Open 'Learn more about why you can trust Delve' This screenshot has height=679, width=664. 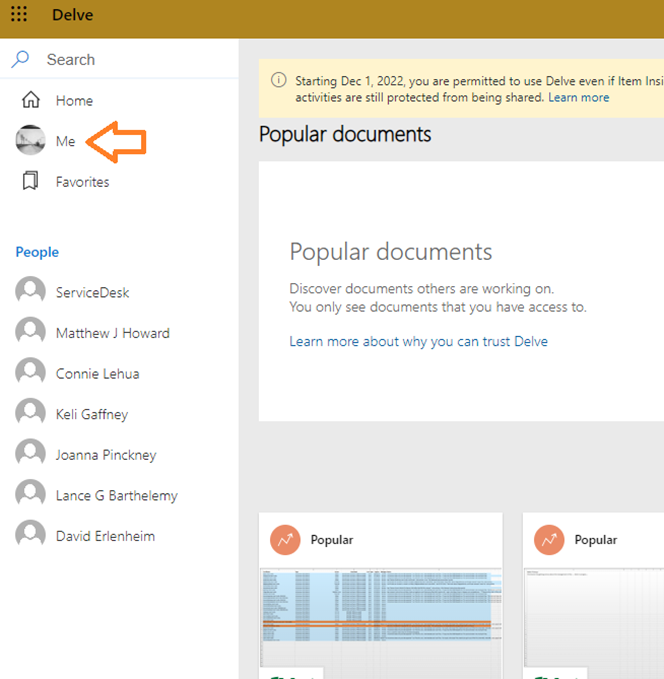tap(418, 342)
